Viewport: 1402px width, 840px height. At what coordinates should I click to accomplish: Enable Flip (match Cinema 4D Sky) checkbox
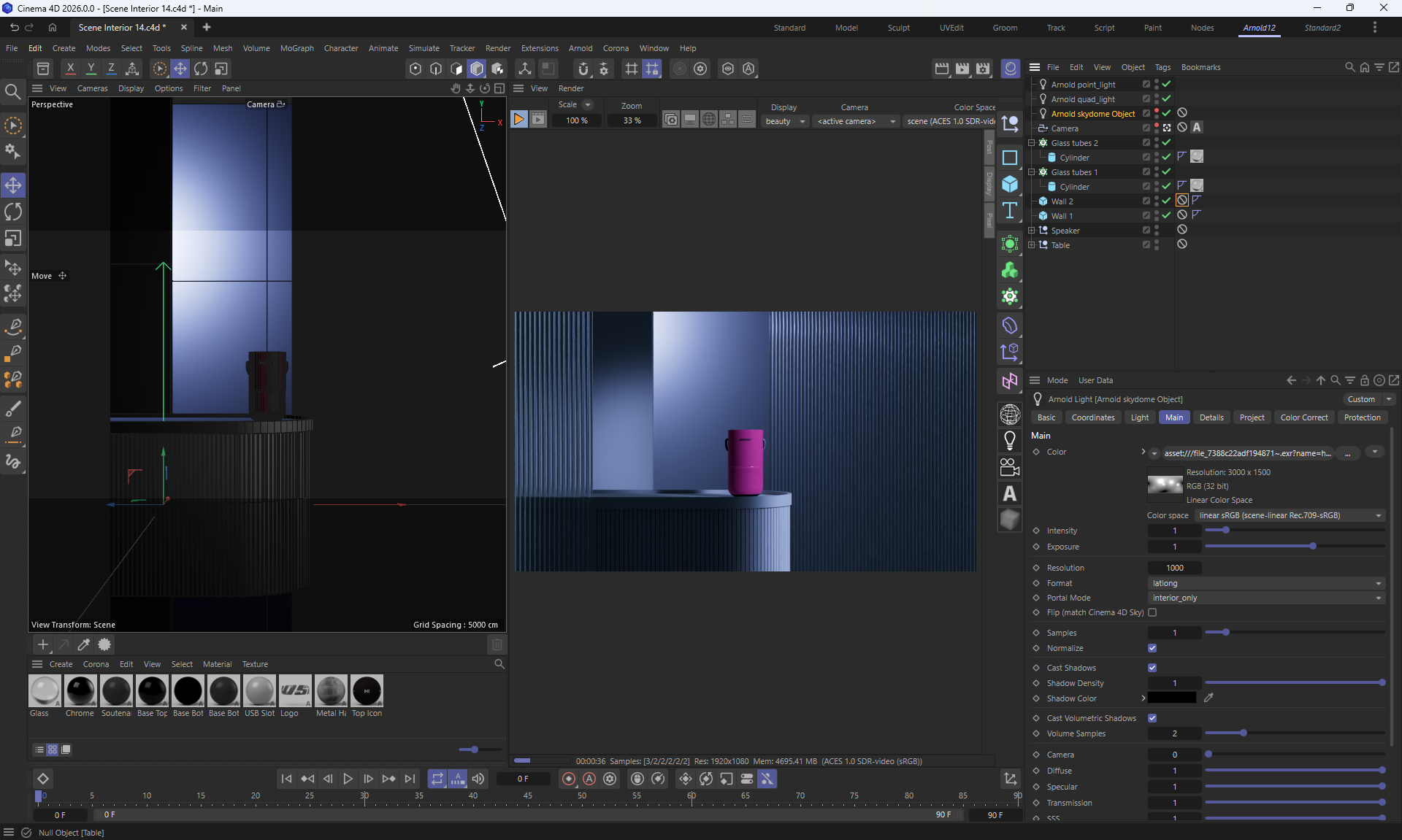(x=1152, y=612)
